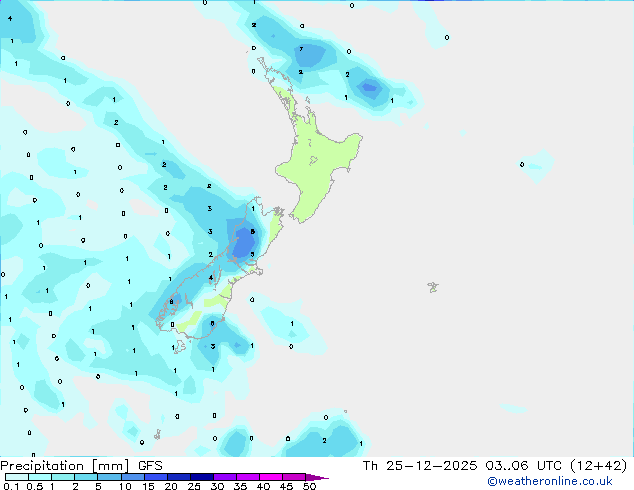This screenshot has width=634, height=490.
Task: Open the weatheronline.co.uk copyright link
Action: click(x=550, y=481)
